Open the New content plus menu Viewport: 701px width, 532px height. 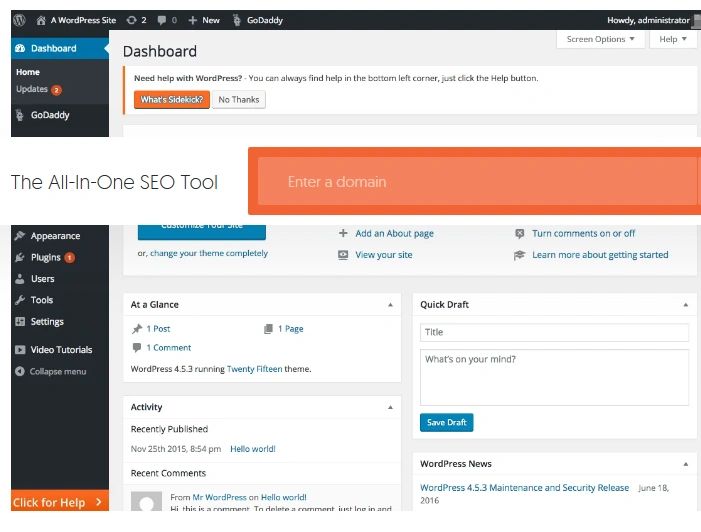point(204,20)
